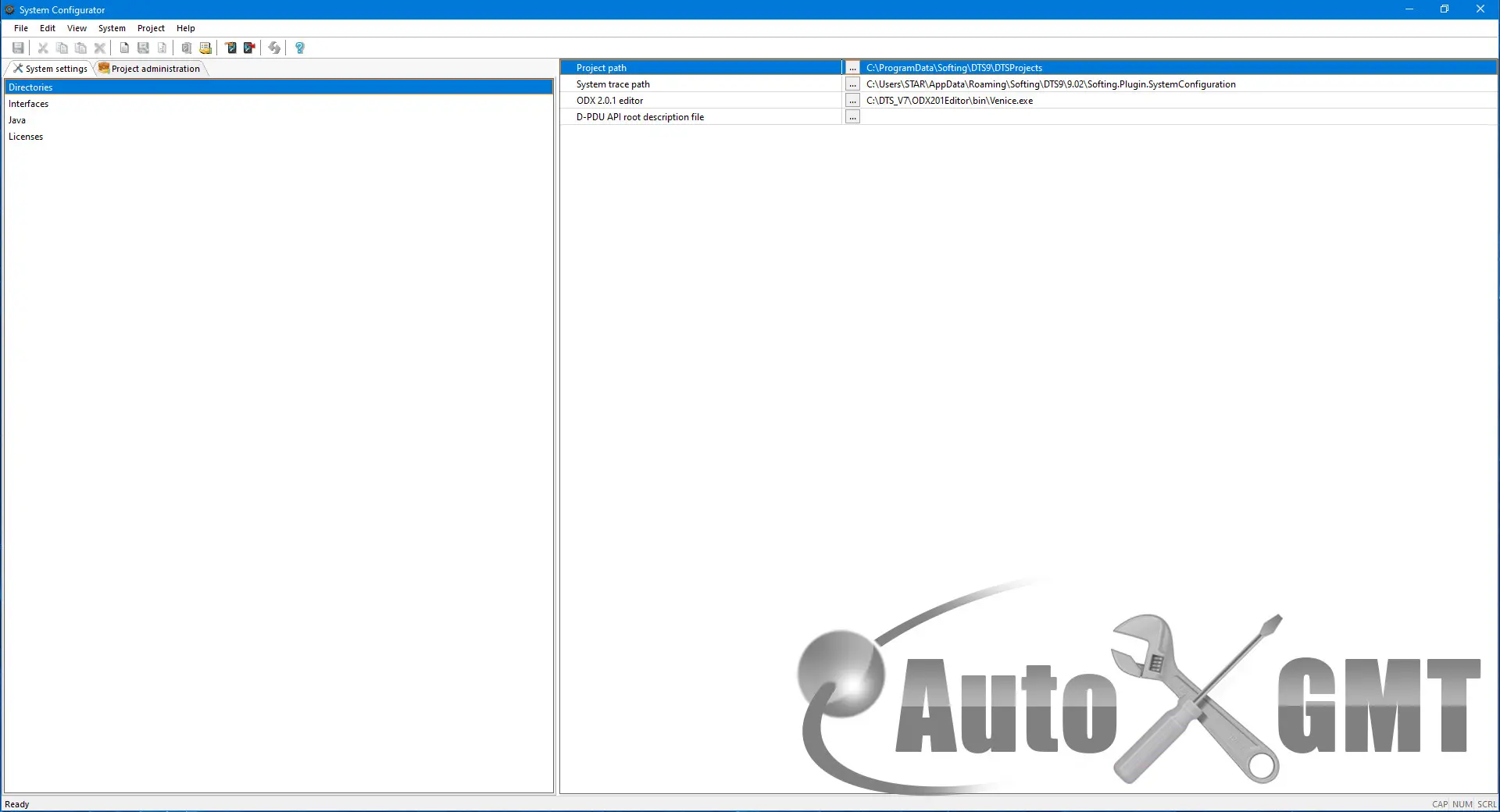Click the Copy toolbar icon
The height and width of the screenshot is (812, 1500).
pos(62,48)
